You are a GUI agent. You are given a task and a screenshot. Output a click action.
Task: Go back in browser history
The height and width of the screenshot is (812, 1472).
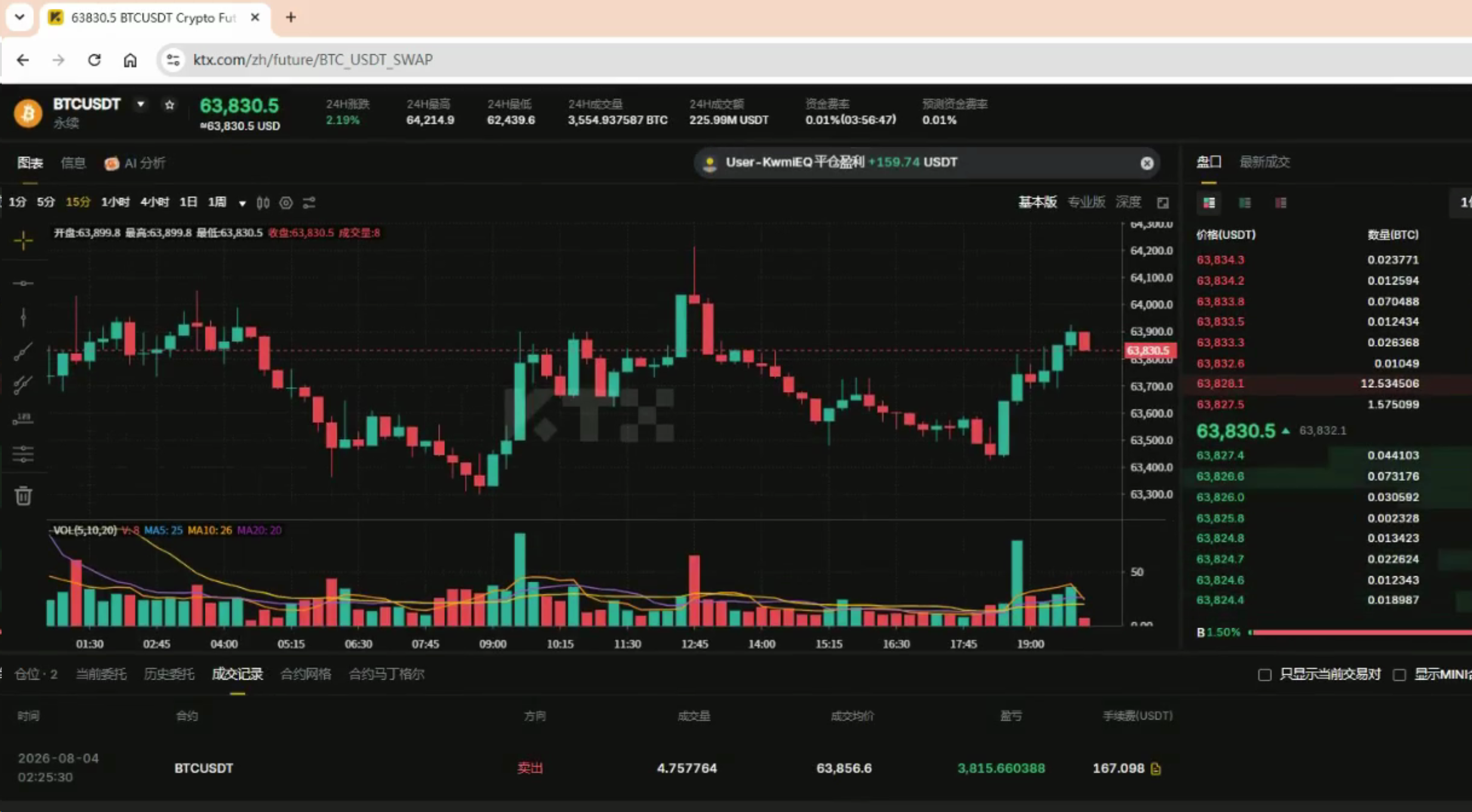click(23, 60)
